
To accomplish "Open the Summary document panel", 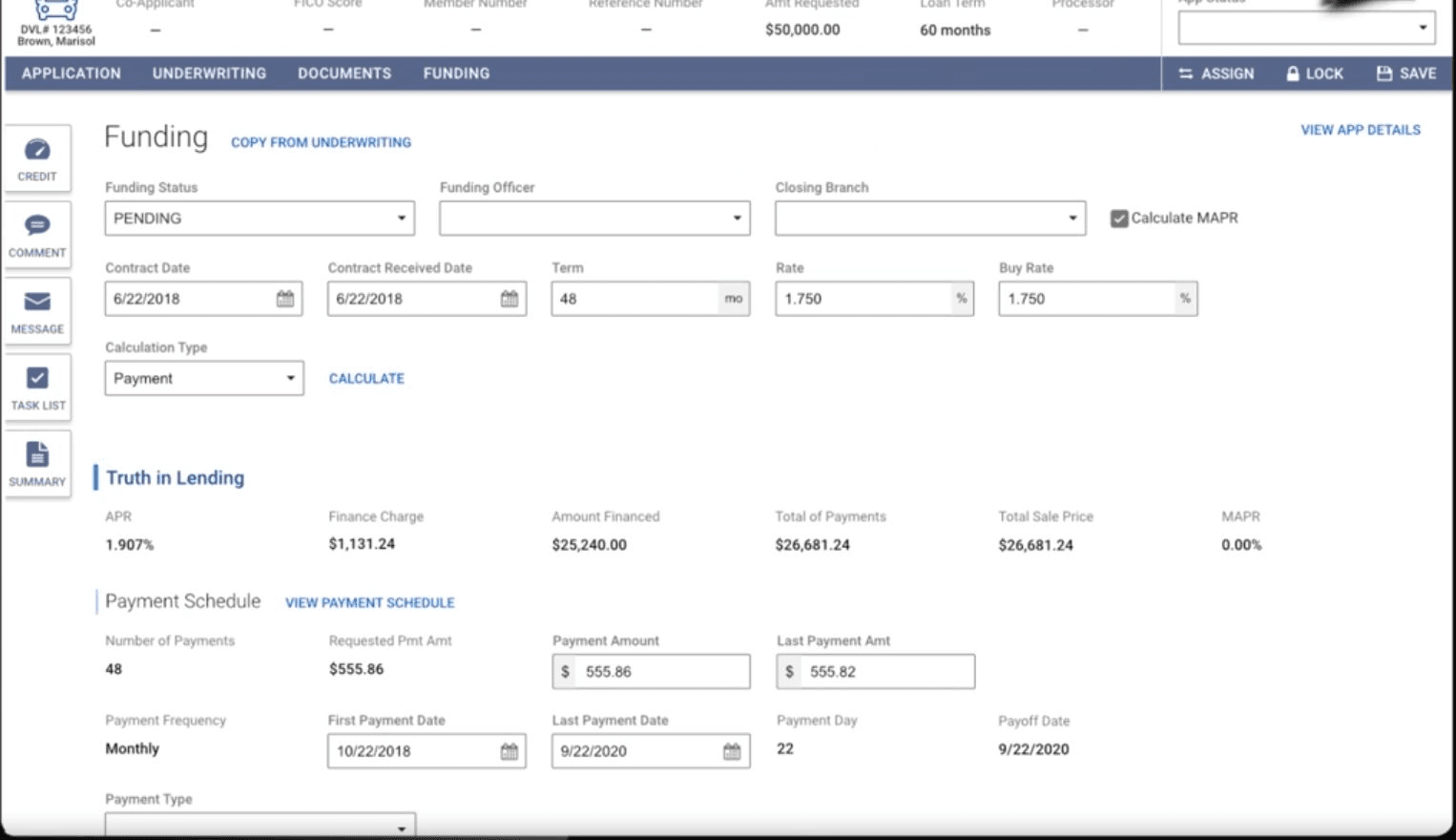I will point(37,464).
